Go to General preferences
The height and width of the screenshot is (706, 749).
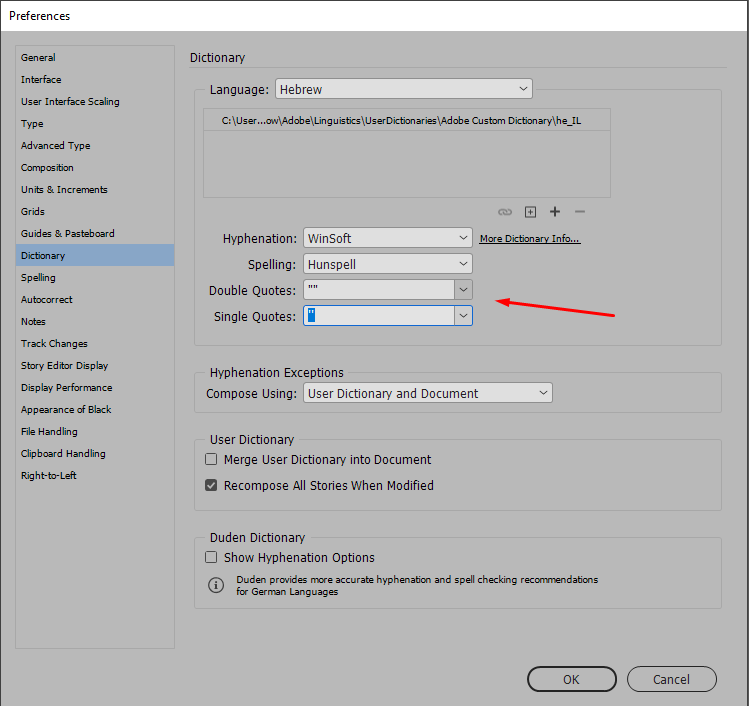[x=95, y=57]
